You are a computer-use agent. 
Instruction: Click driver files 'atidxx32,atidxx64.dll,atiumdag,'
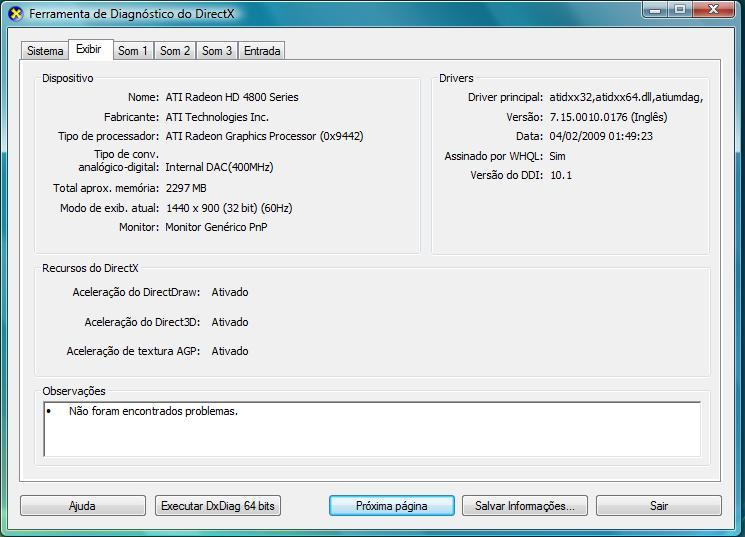626,97
